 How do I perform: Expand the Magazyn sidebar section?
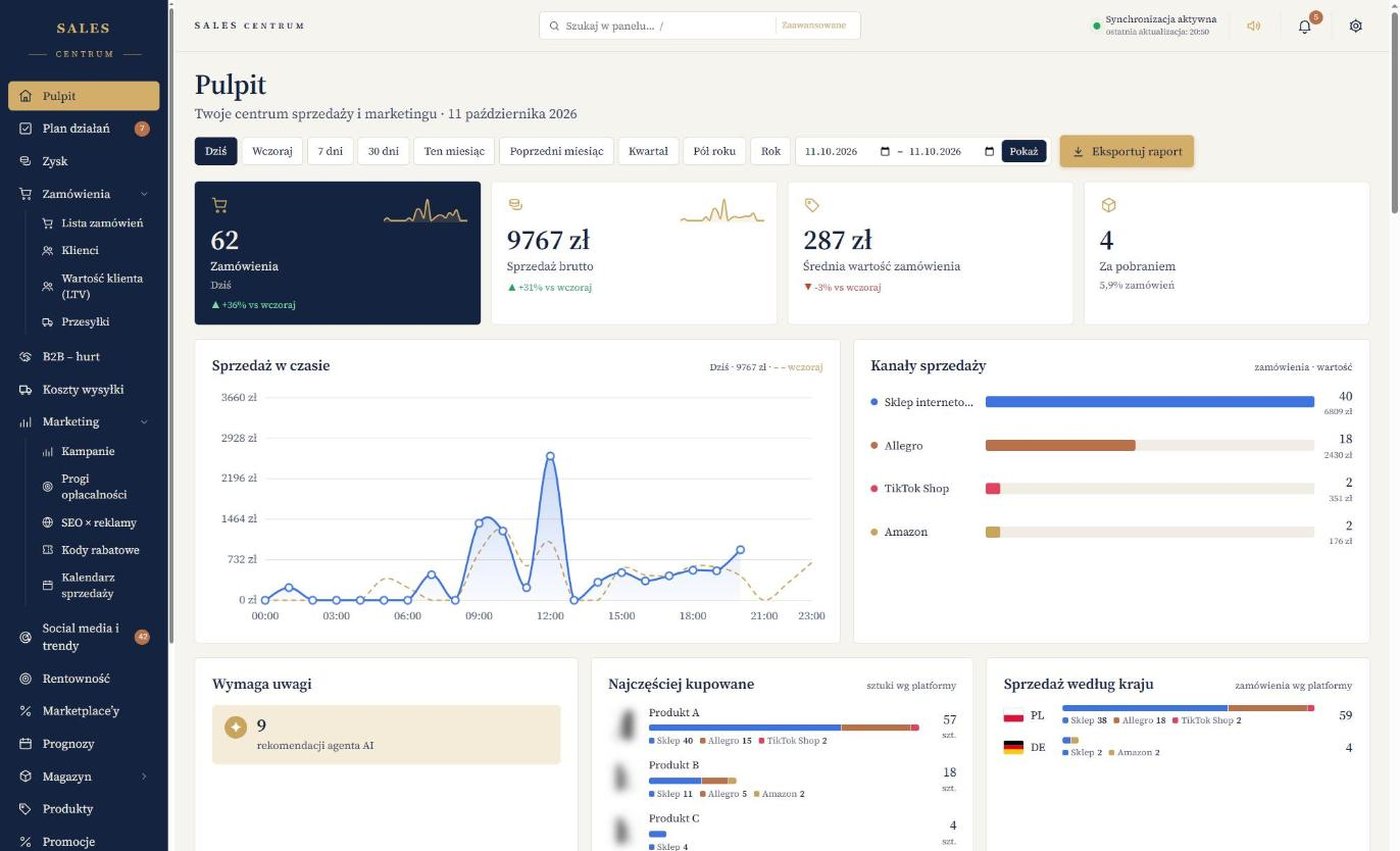point(144,776)
